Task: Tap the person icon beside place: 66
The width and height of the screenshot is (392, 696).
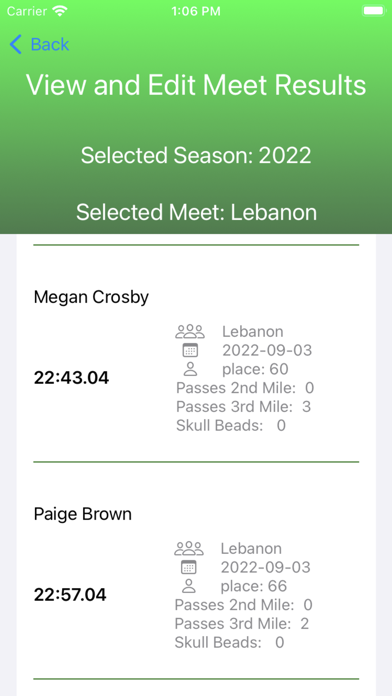Action: (189, 586)
